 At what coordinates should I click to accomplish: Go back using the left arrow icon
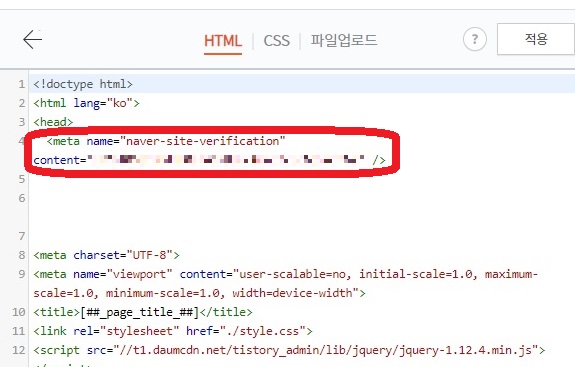coord(33,40)
